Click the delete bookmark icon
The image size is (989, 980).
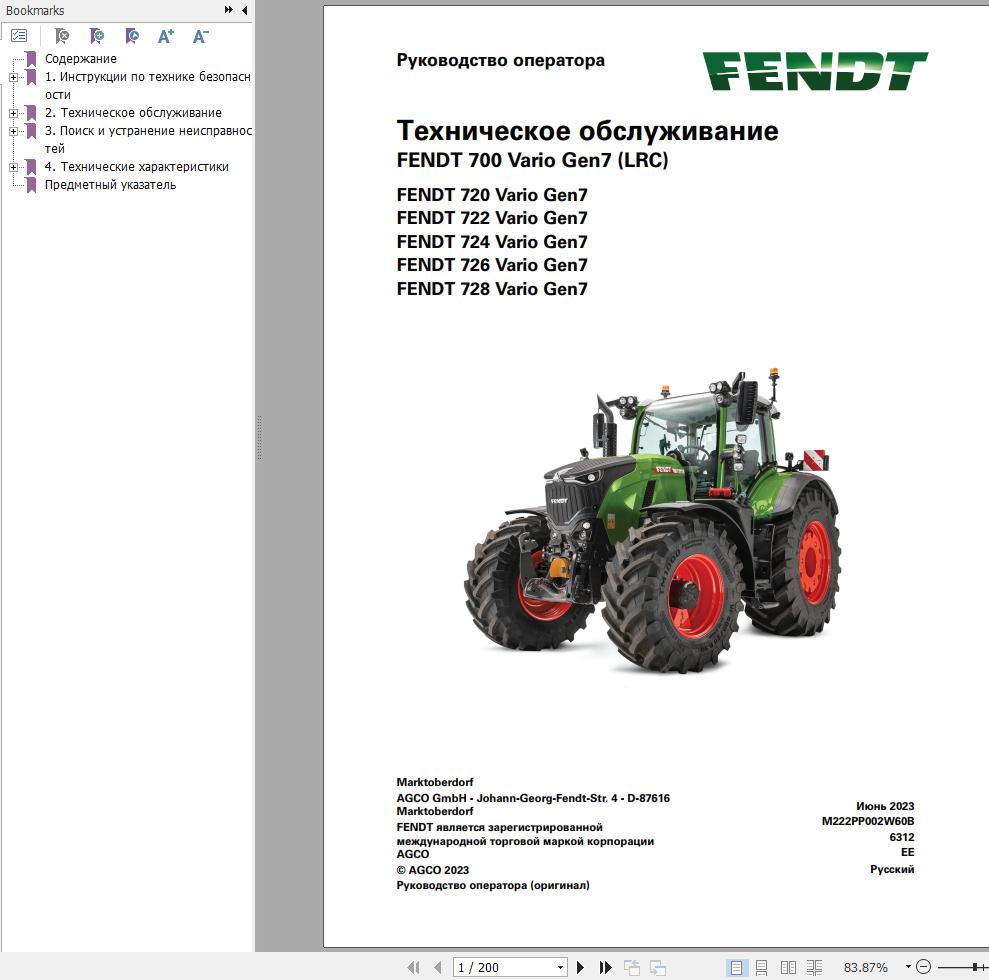[62, 36]
